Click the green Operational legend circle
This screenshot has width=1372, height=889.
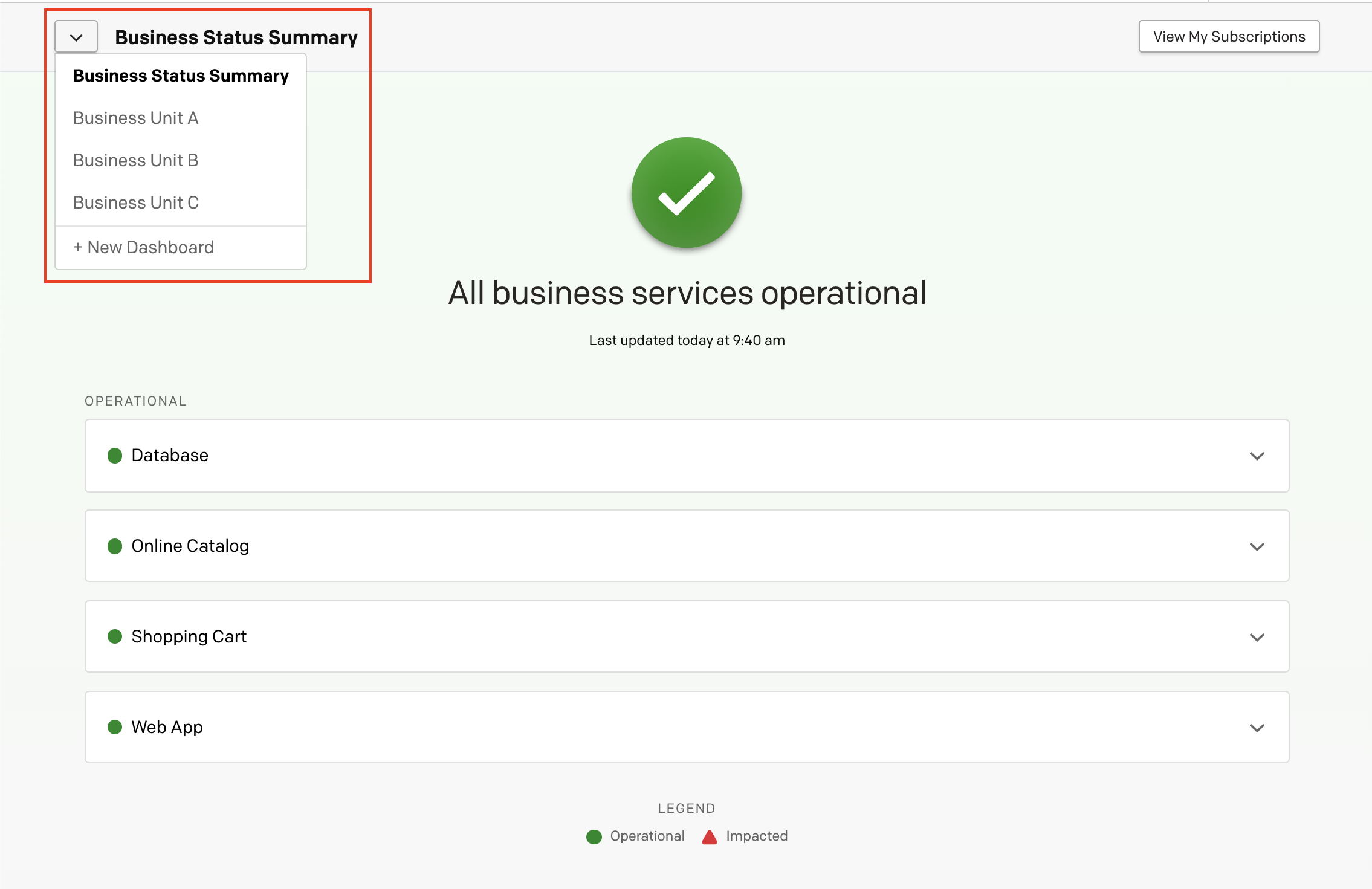[594, 836]
